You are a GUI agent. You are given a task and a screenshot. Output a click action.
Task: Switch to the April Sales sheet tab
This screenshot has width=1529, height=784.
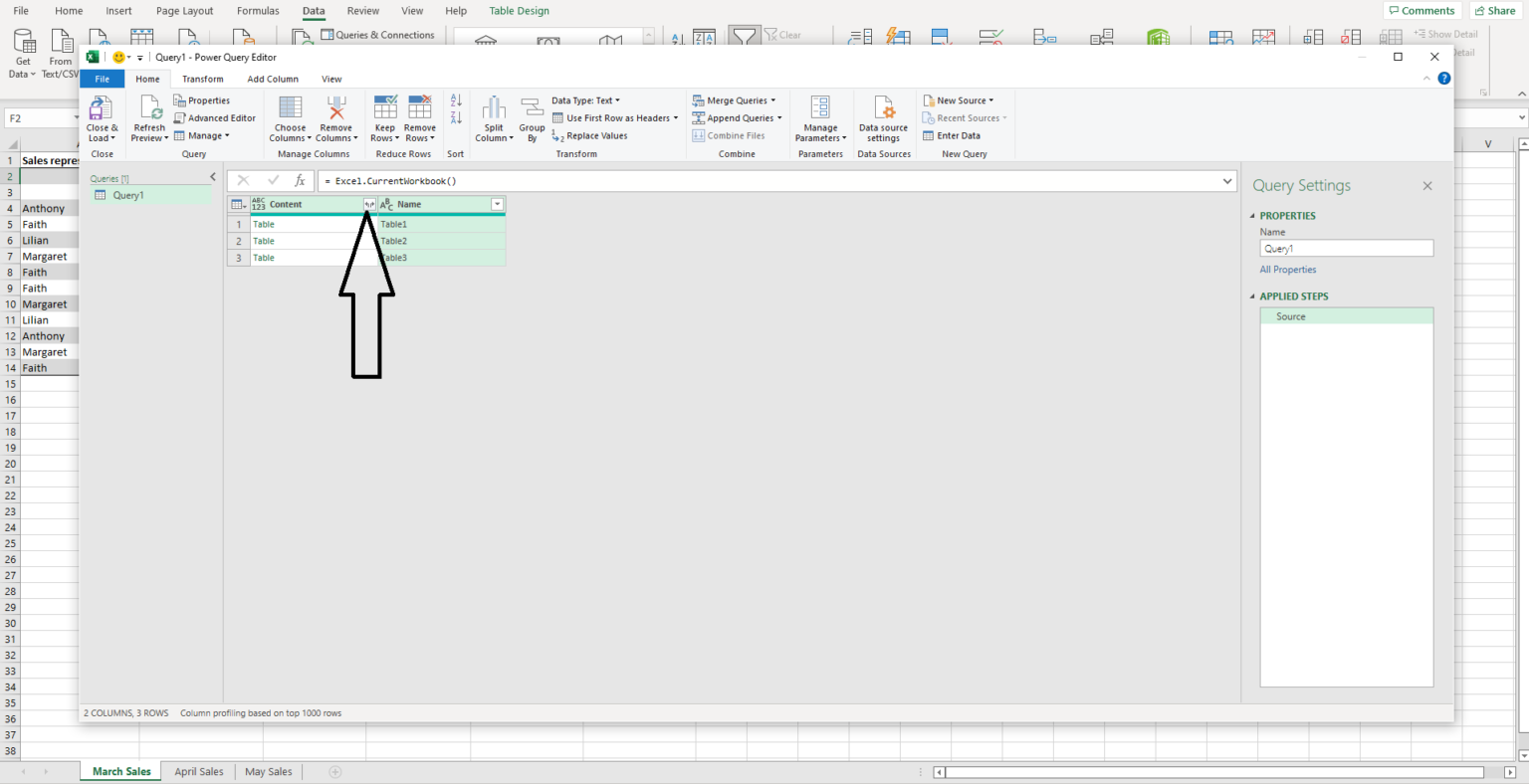click(199, 772)
